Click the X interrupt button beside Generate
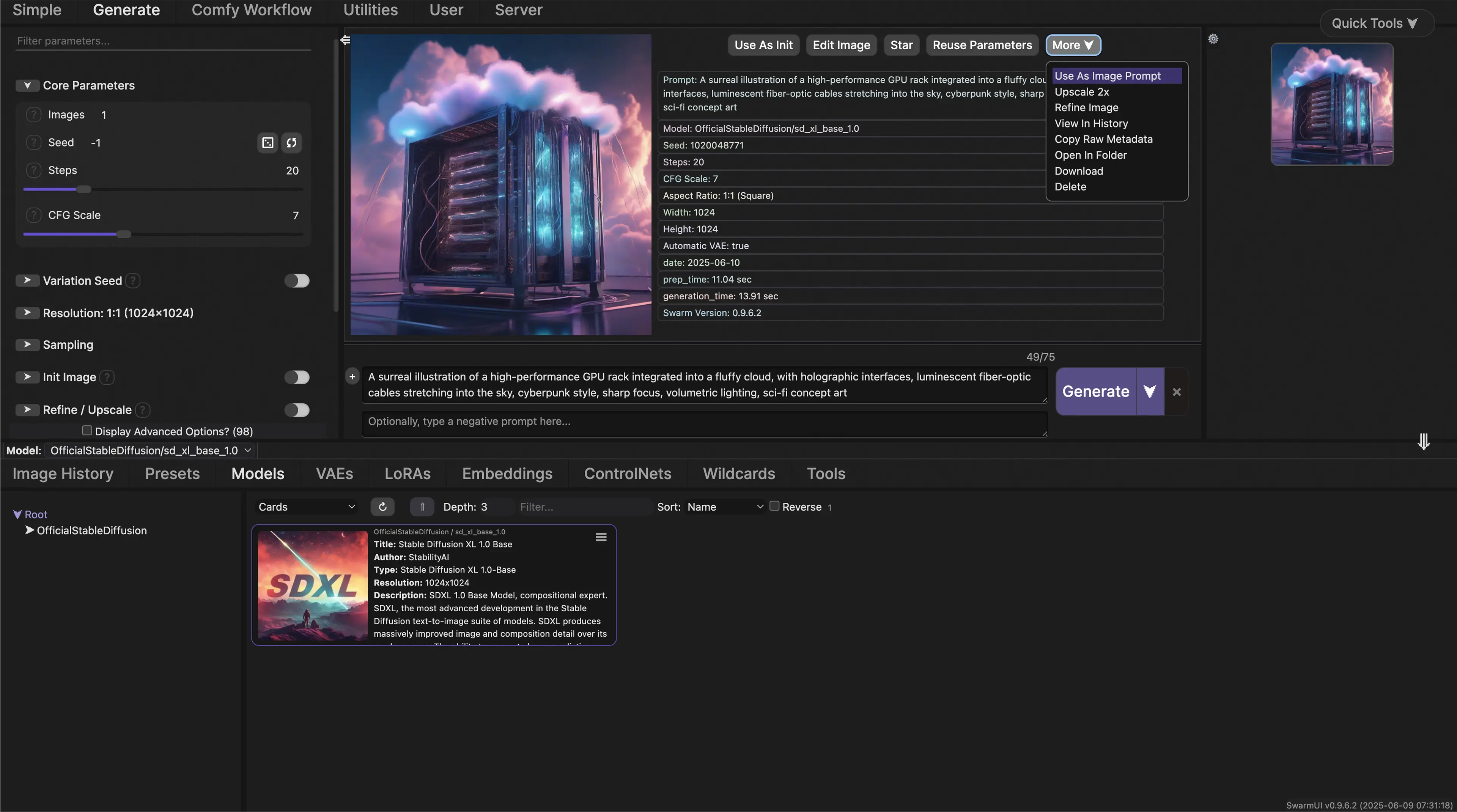 tap(1177, 392)
